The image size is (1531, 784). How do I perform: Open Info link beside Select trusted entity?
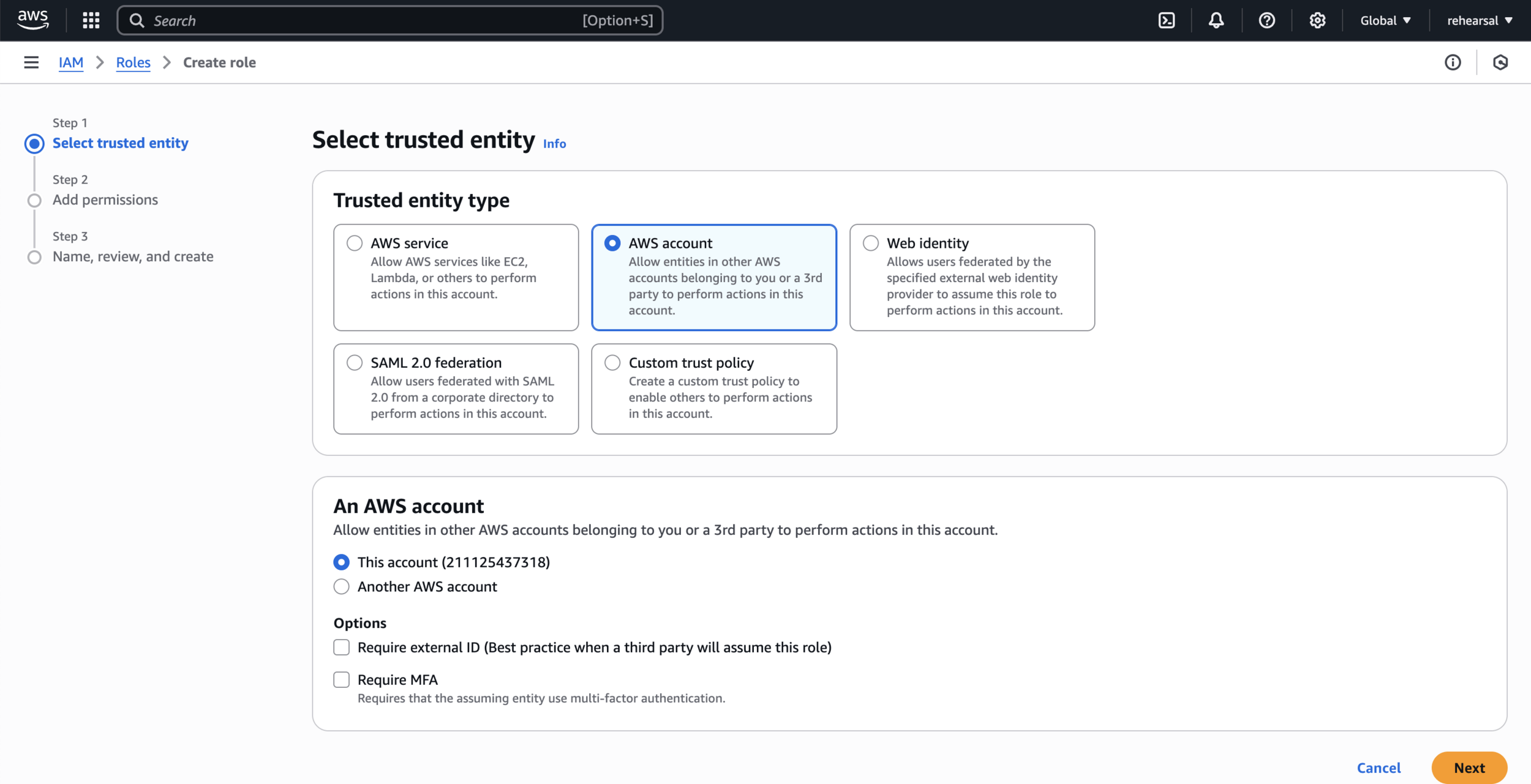tap(554, 144)
